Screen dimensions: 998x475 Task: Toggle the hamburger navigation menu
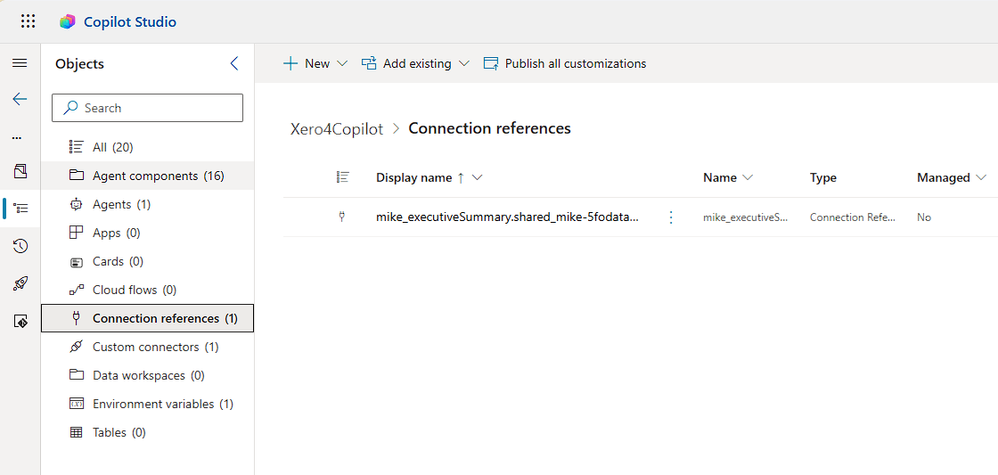(x=20, y=63)
